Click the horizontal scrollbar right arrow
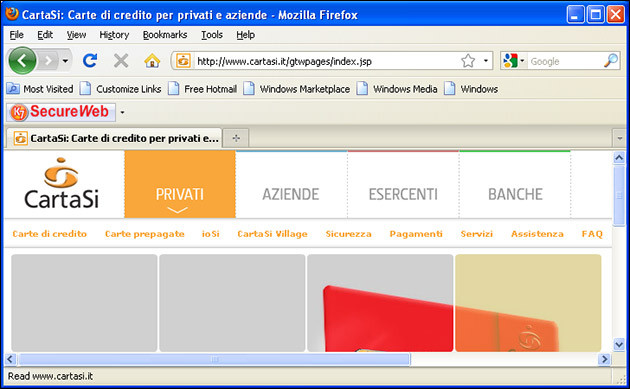Viewport: 630px width, 389px height. tap(604, 359)
